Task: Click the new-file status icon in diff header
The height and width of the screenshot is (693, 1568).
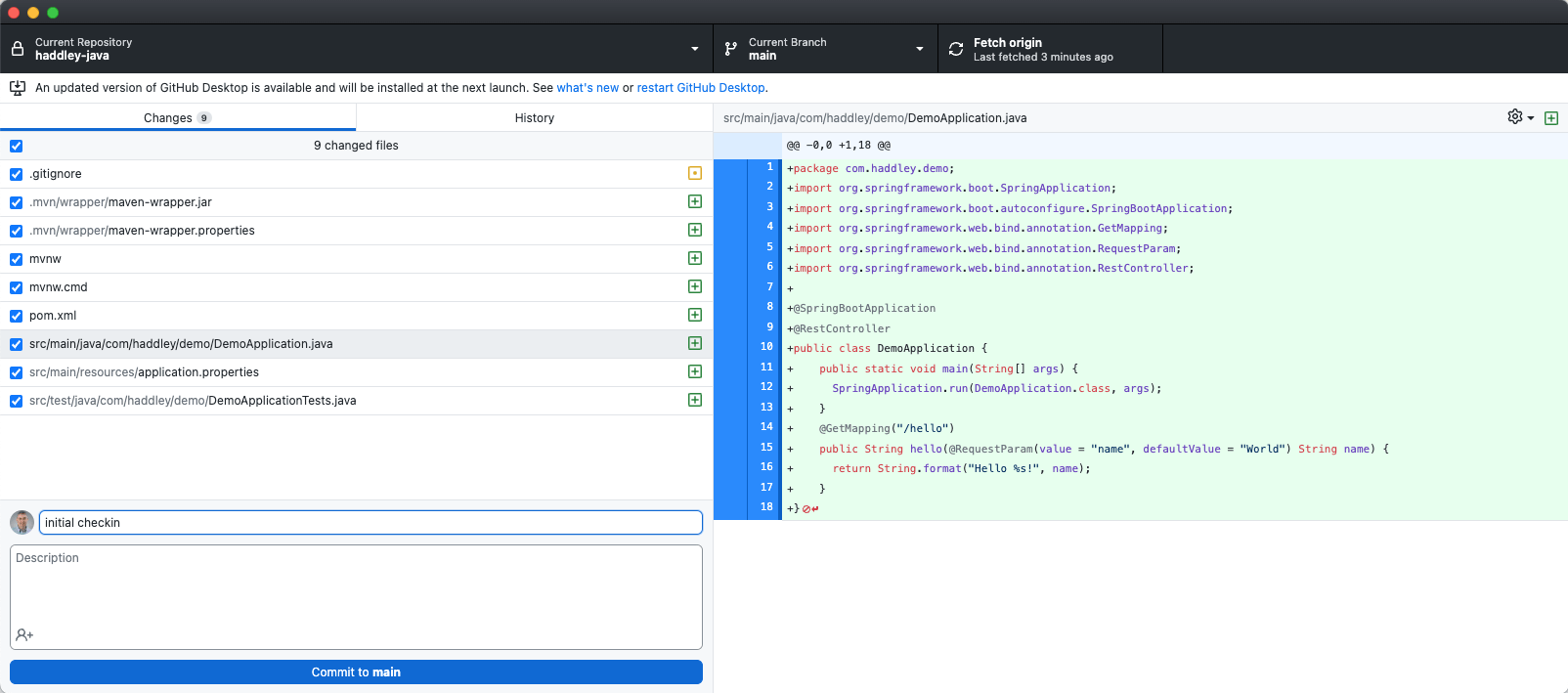Action: point(1551,118)
